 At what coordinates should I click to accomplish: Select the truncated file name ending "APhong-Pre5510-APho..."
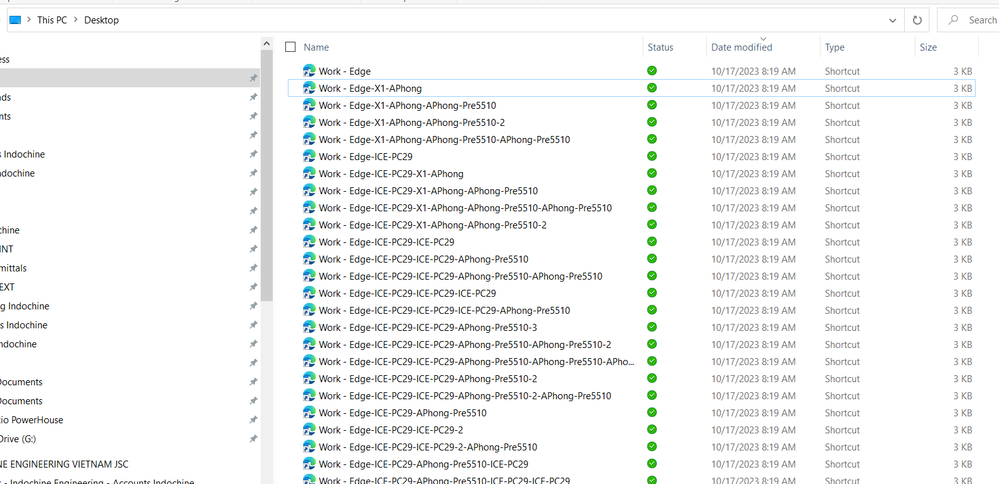pos(477,361)
